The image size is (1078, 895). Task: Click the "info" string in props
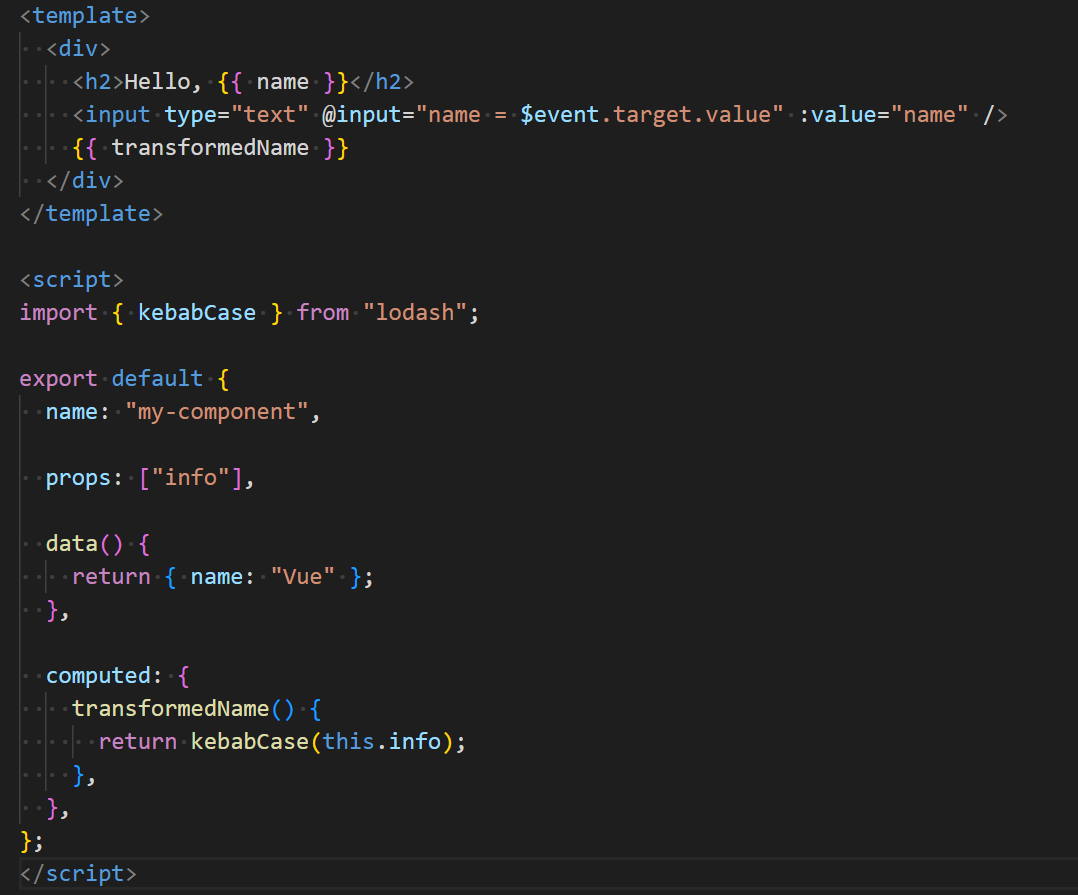(190, 478)
